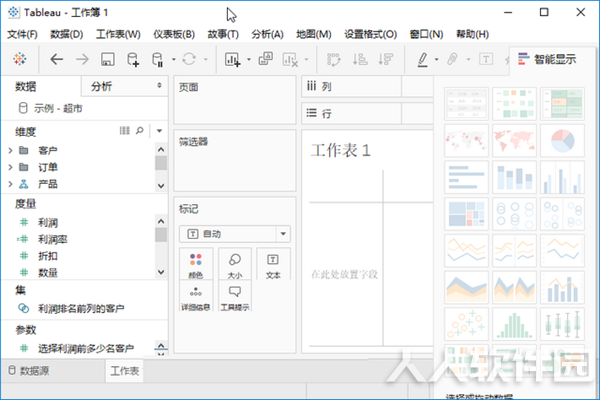Click the 文本 marks card button

coord(273,265)
